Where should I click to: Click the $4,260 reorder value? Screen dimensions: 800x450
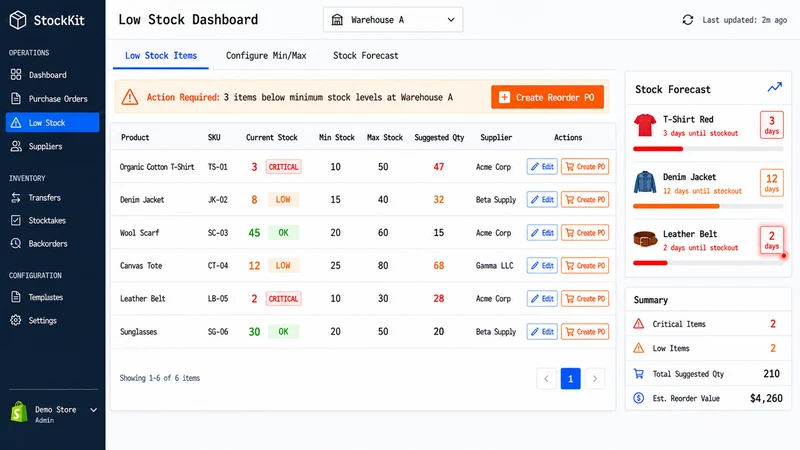[766, 398]
